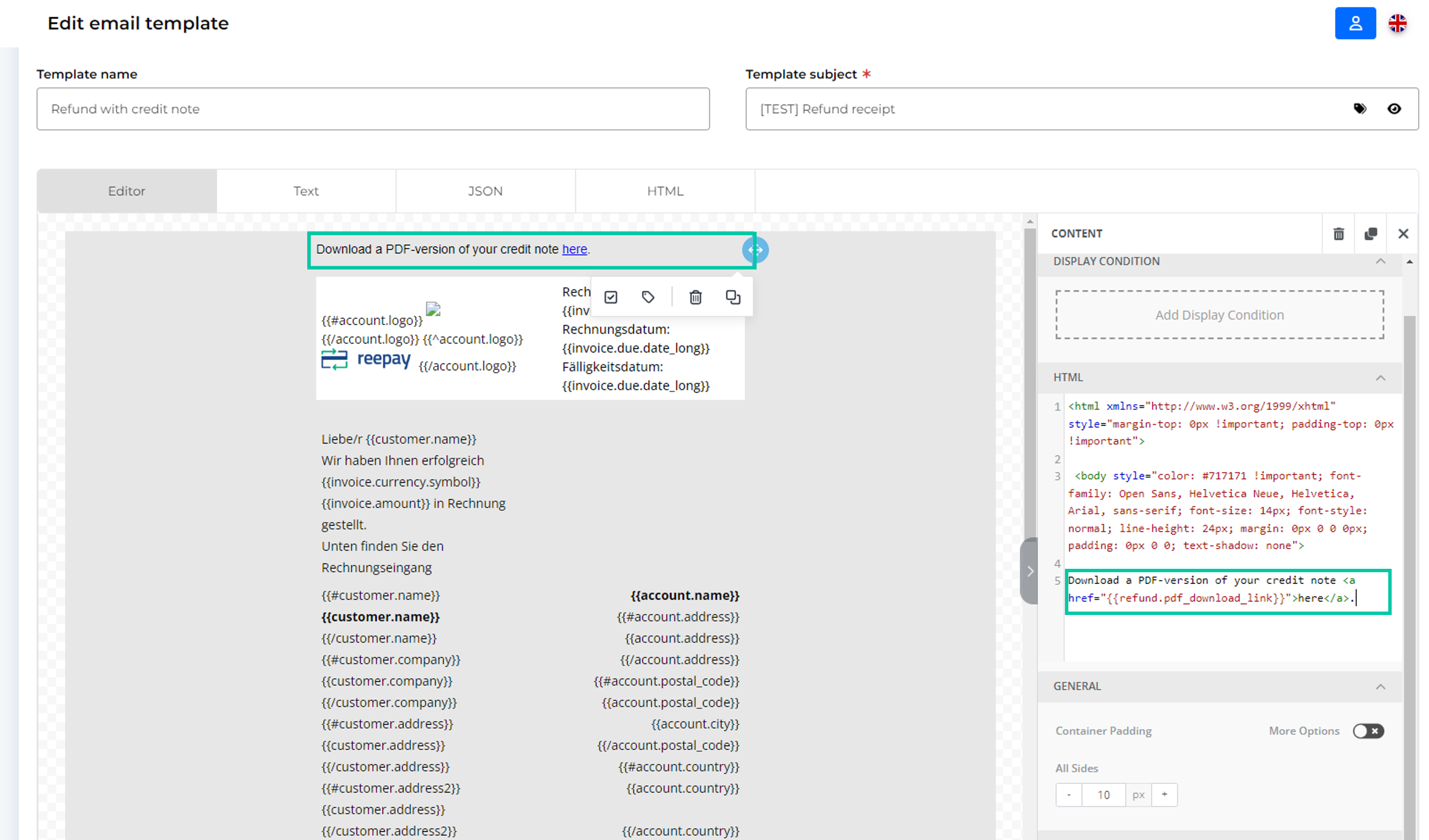This screenshot has height=840, width=1429.
Task: Click the padding 'px' unit label
Action: pos(1138,795)
